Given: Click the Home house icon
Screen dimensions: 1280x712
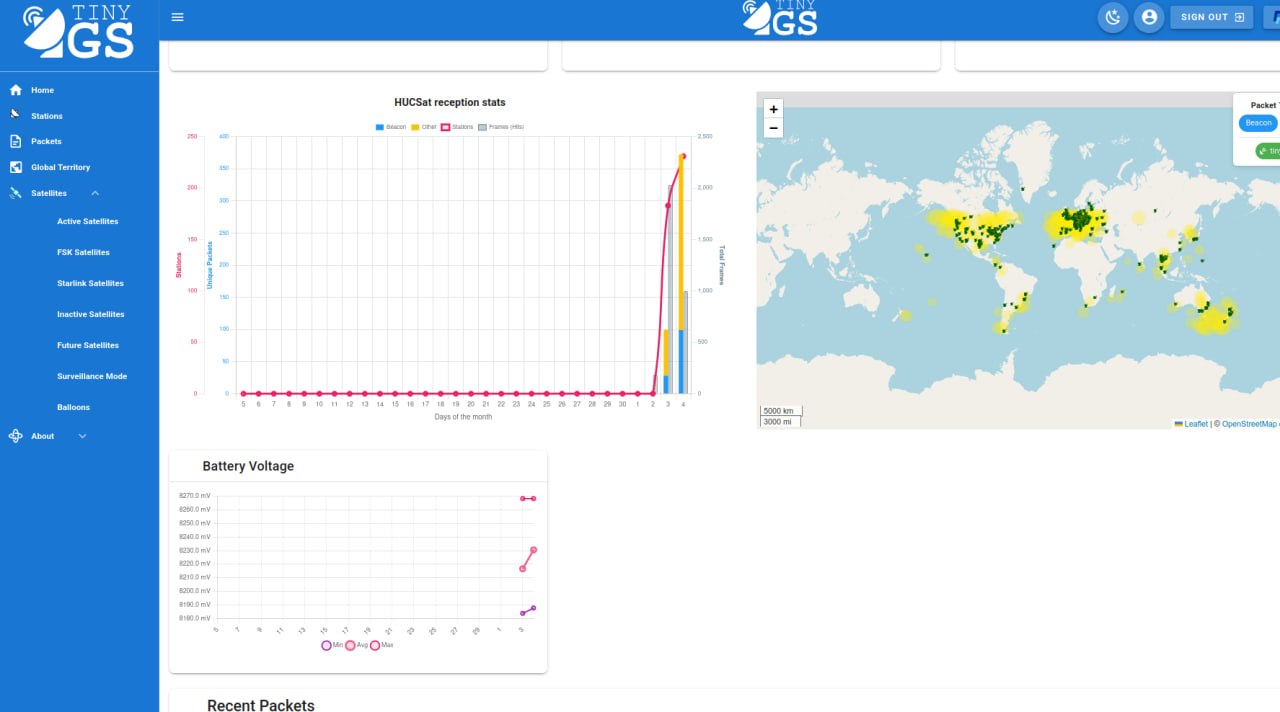Looking at the screenshot, I should [15, 90].
